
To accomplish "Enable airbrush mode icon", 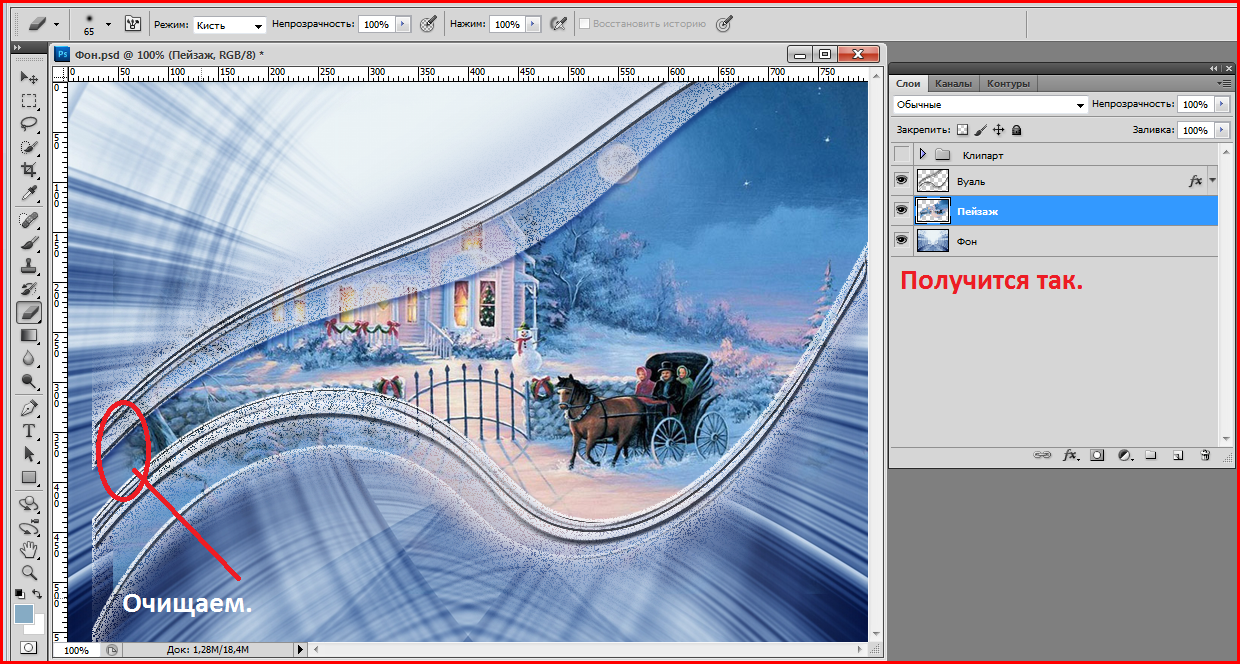I will click(x=559, y=23).
